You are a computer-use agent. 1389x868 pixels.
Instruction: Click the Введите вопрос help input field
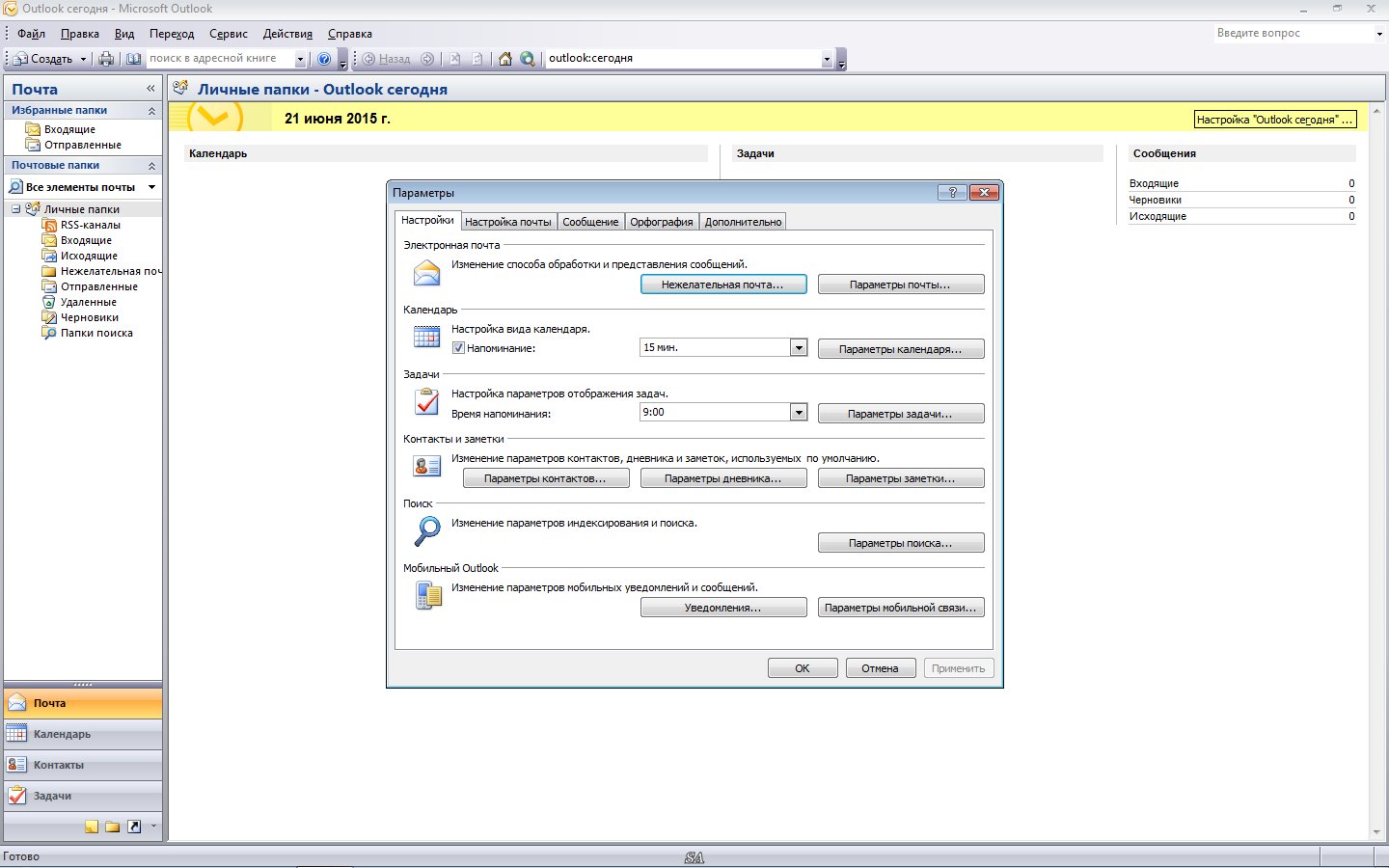pos(1294,33)
